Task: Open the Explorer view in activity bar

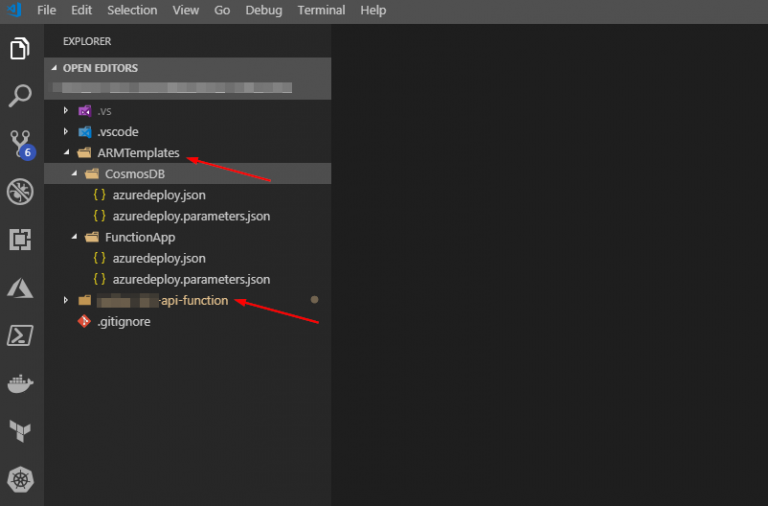Action: coord(20,48)
